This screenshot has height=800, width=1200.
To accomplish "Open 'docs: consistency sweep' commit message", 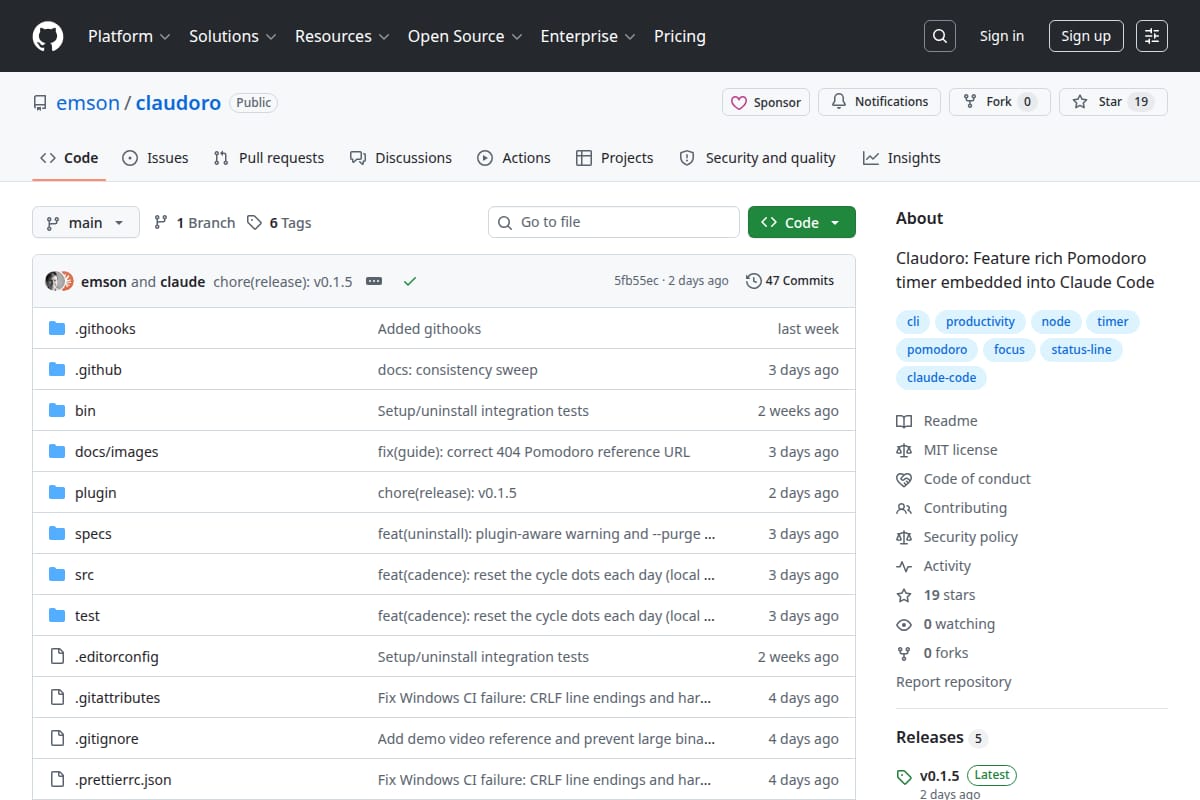I will point(458,370).
